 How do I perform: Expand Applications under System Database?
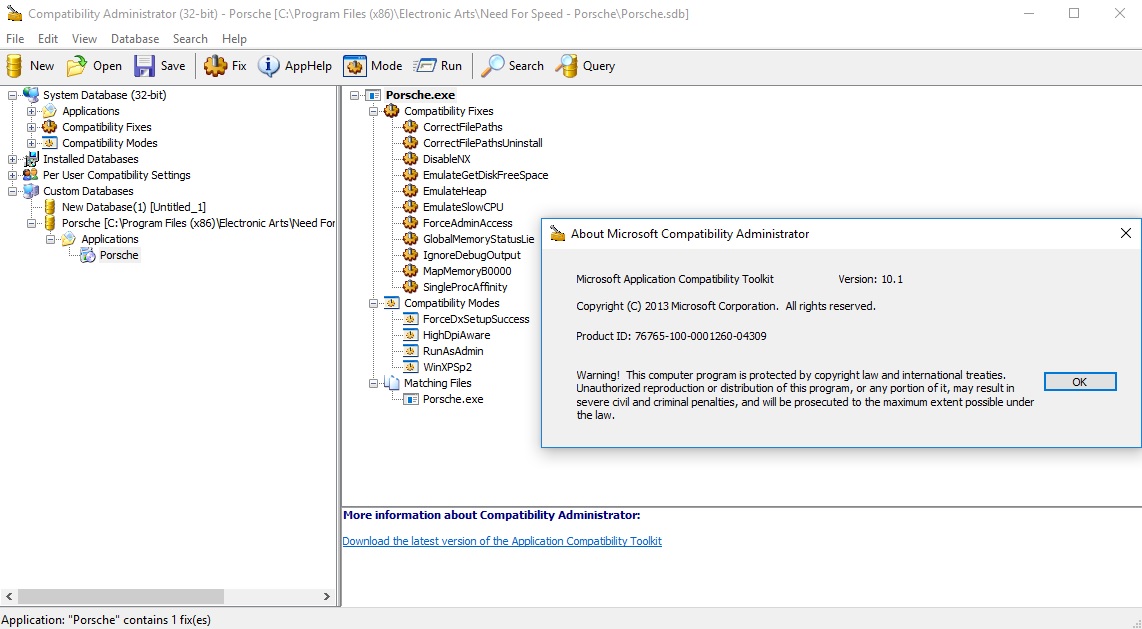click(x=31, y=111)
